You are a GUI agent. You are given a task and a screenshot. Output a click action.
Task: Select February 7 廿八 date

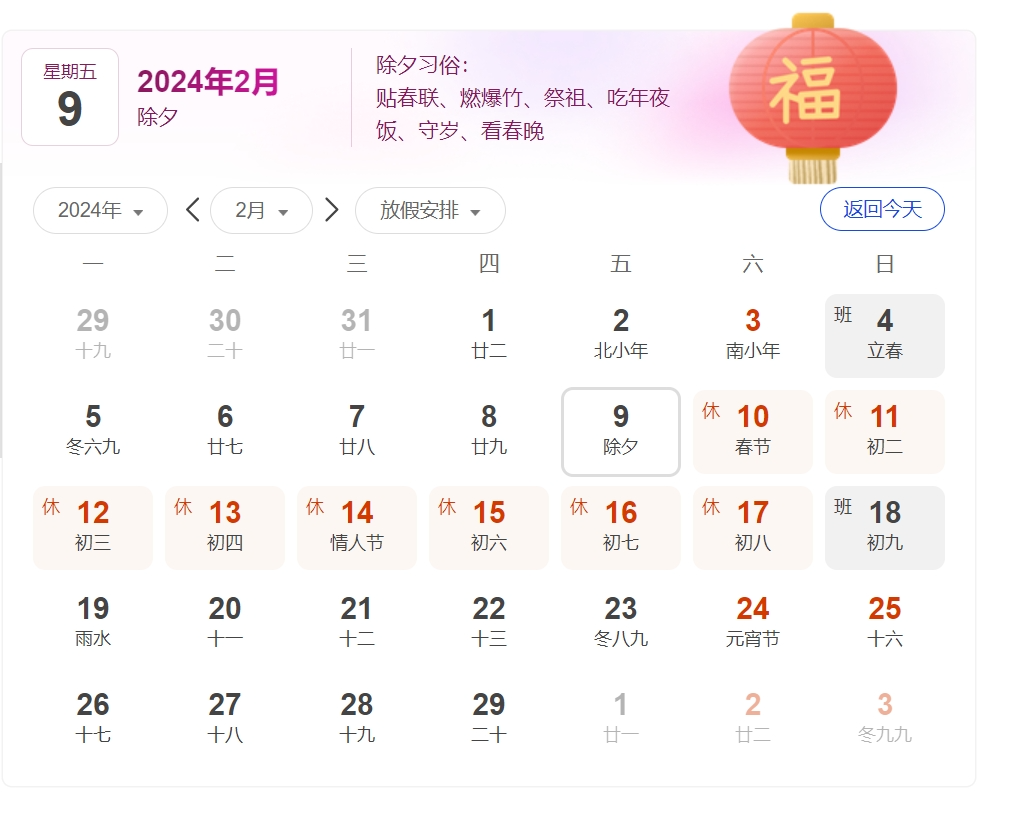357,432
